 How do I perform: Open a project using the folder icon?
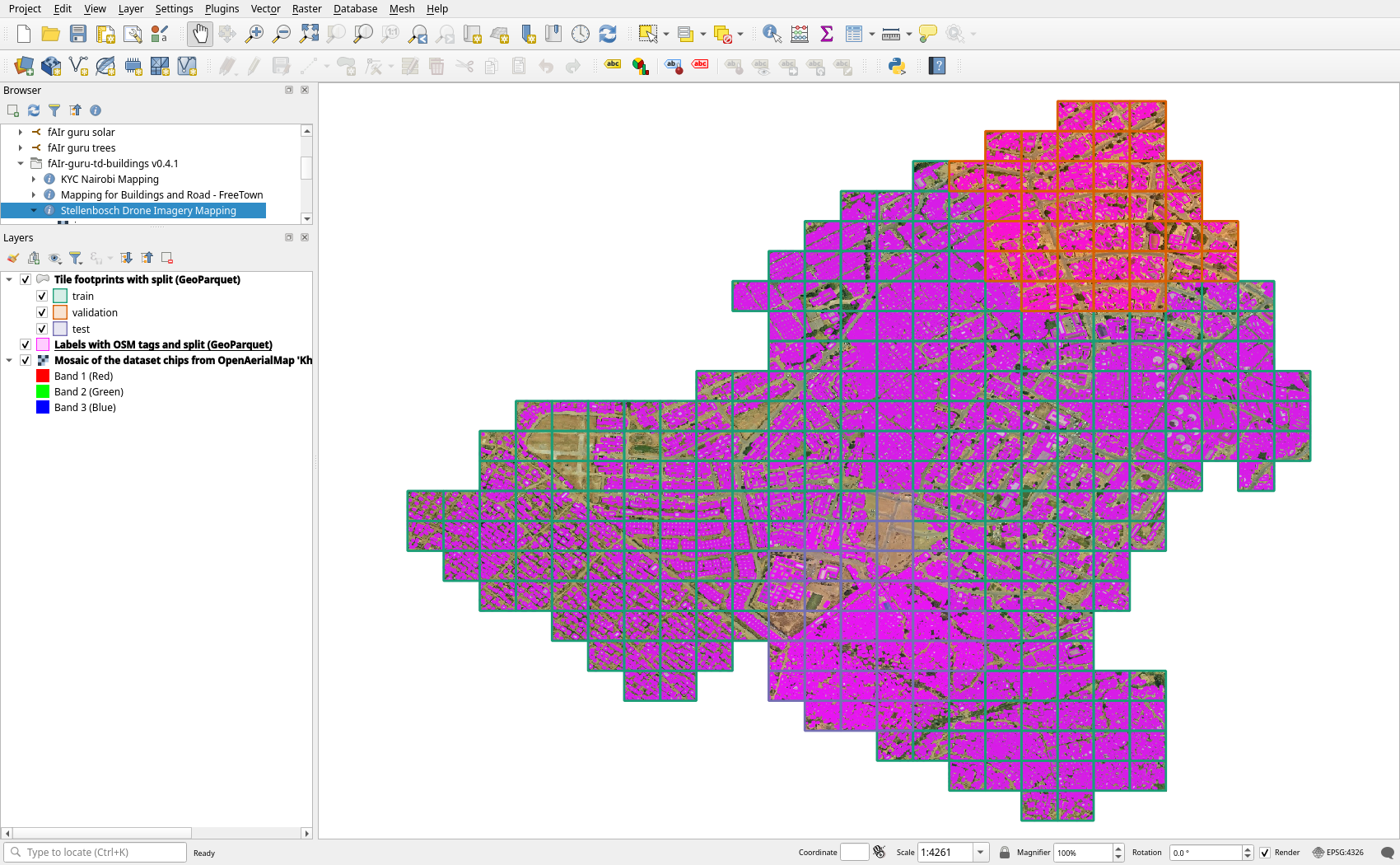click(x=51, y=34)
